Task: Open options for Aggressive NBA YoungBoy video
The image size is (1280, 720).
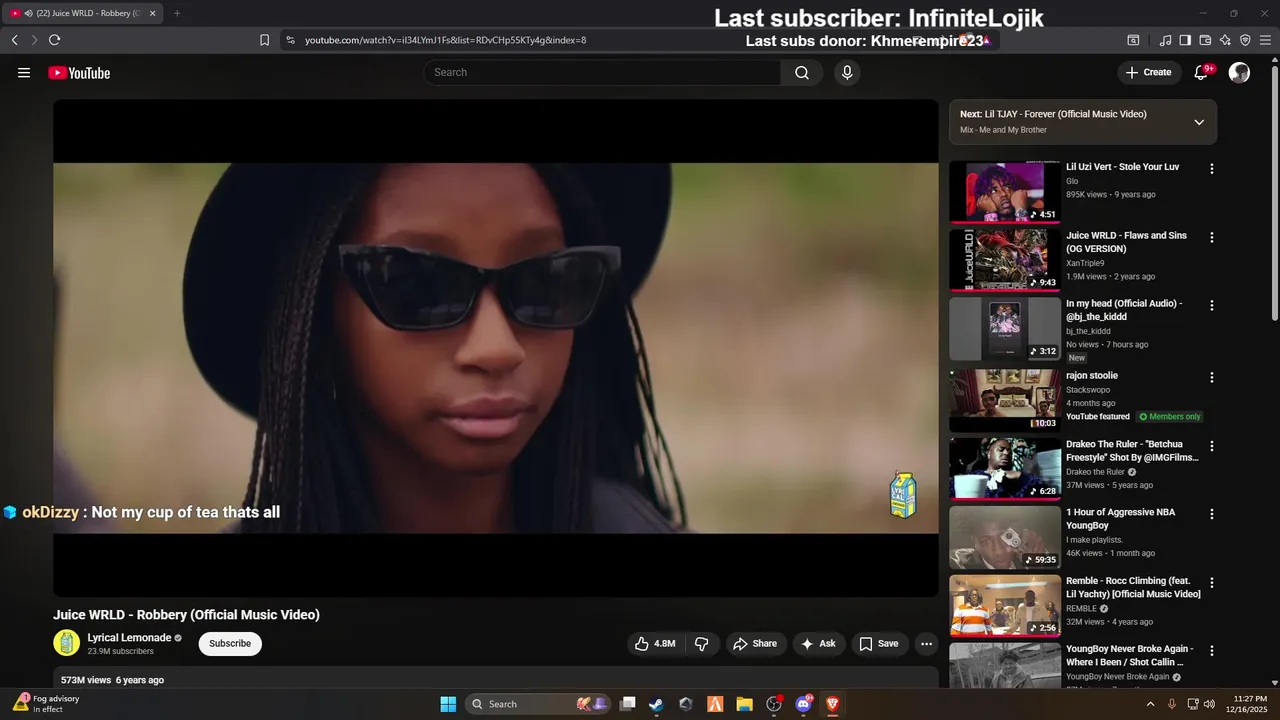Action: [1212, 514]
